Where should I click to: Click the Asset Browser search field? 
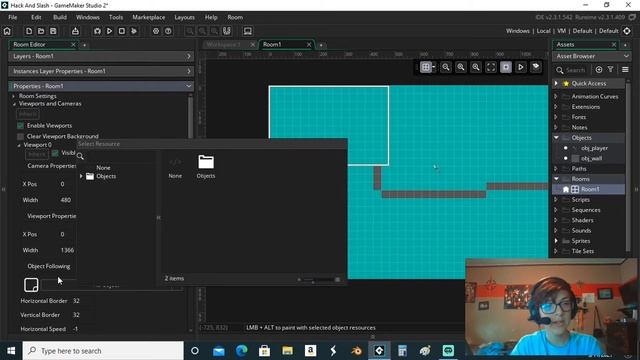point(575,70)
